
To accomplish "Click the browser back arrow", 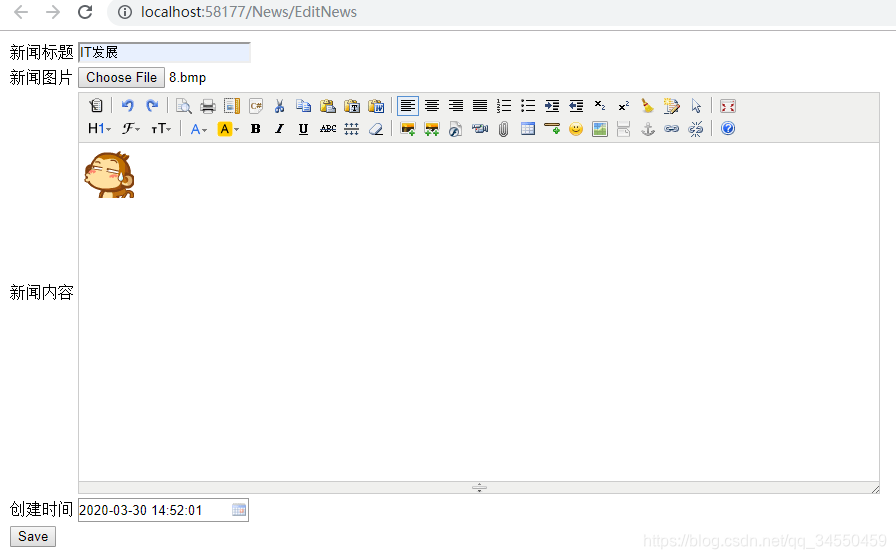I will point(21,12).
